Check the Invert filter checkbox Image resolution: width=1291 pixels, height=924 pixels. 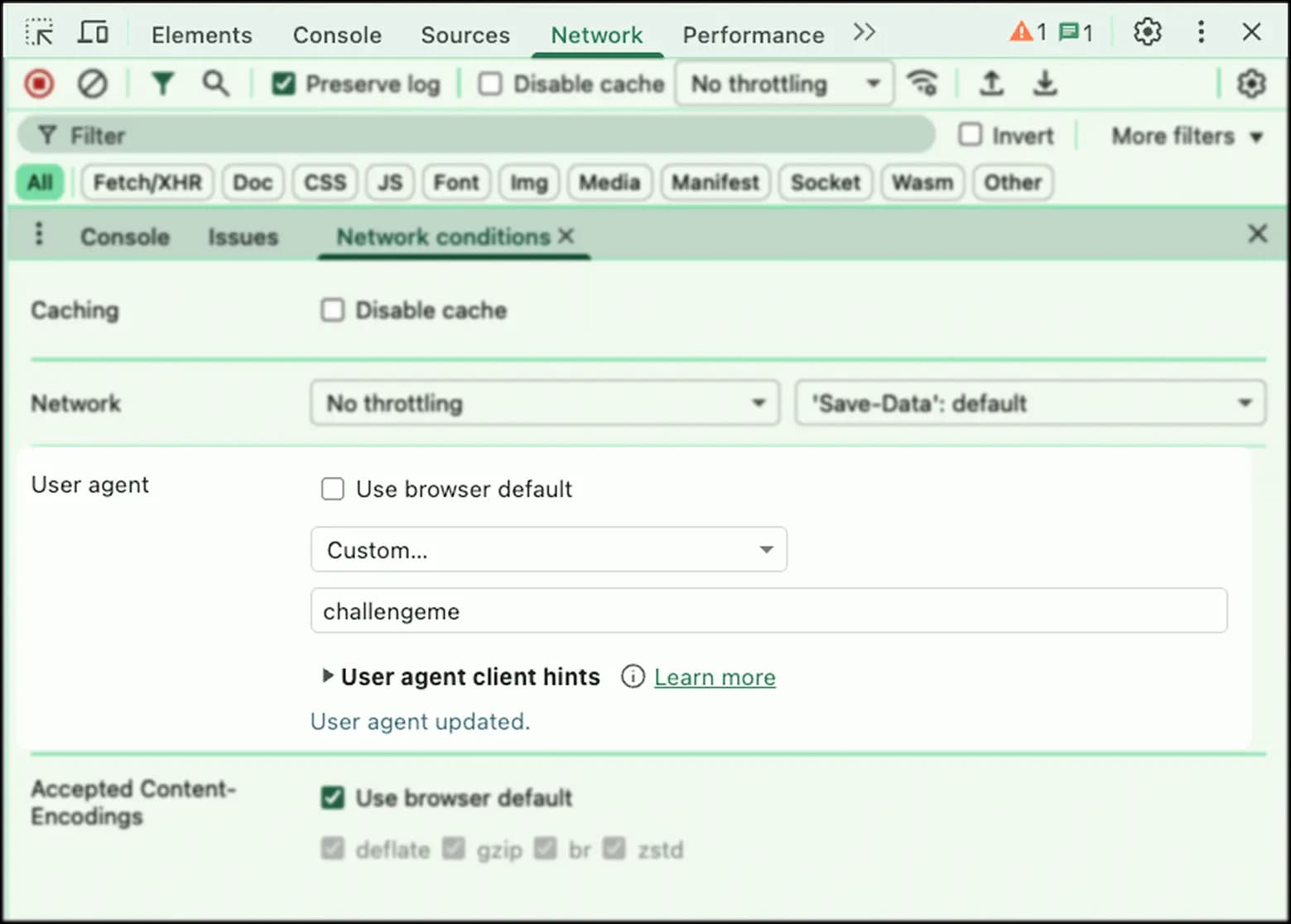click(x=970, y=135)
